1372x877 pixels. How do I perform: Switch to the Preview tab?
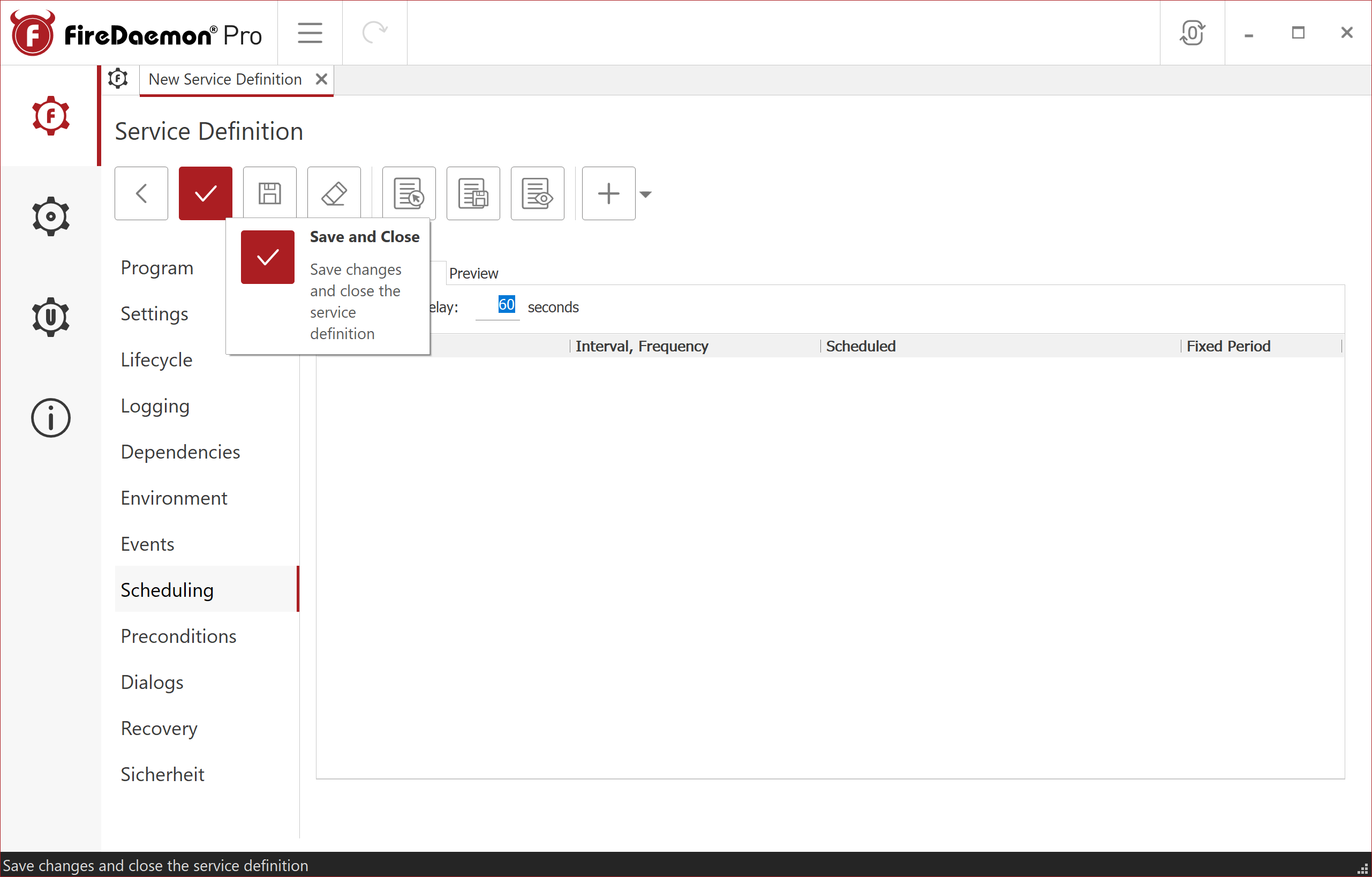click(473, 273)
